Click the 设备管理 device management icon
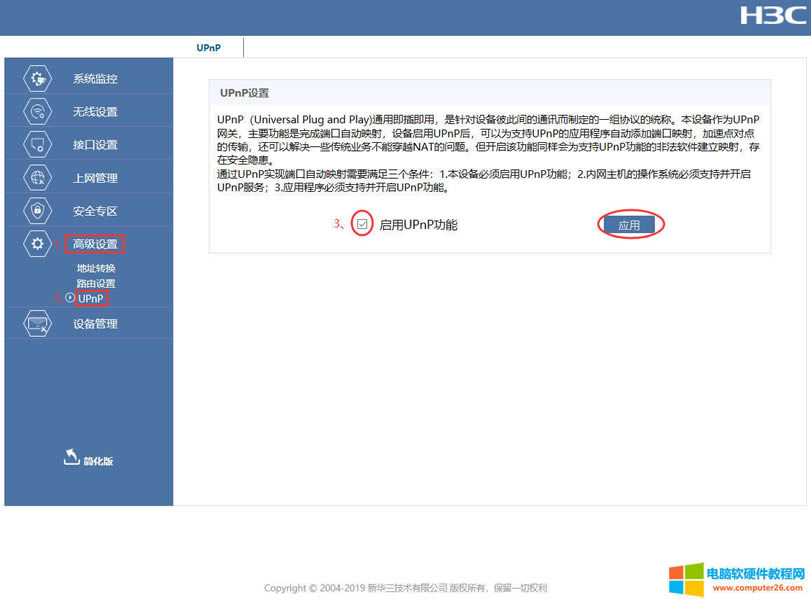This screenshot has width=811, height=602. pos(38,324)
